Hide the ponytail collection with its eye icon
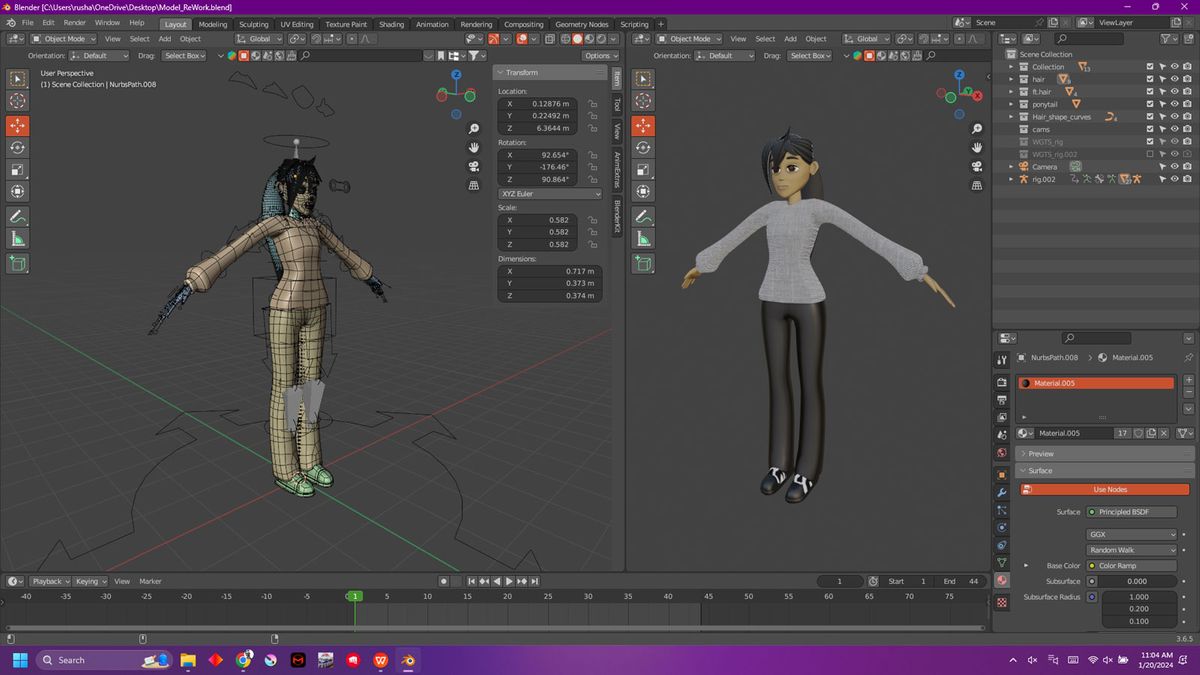The width and height of the screenshot is (1200, 675). point(1174,104)
